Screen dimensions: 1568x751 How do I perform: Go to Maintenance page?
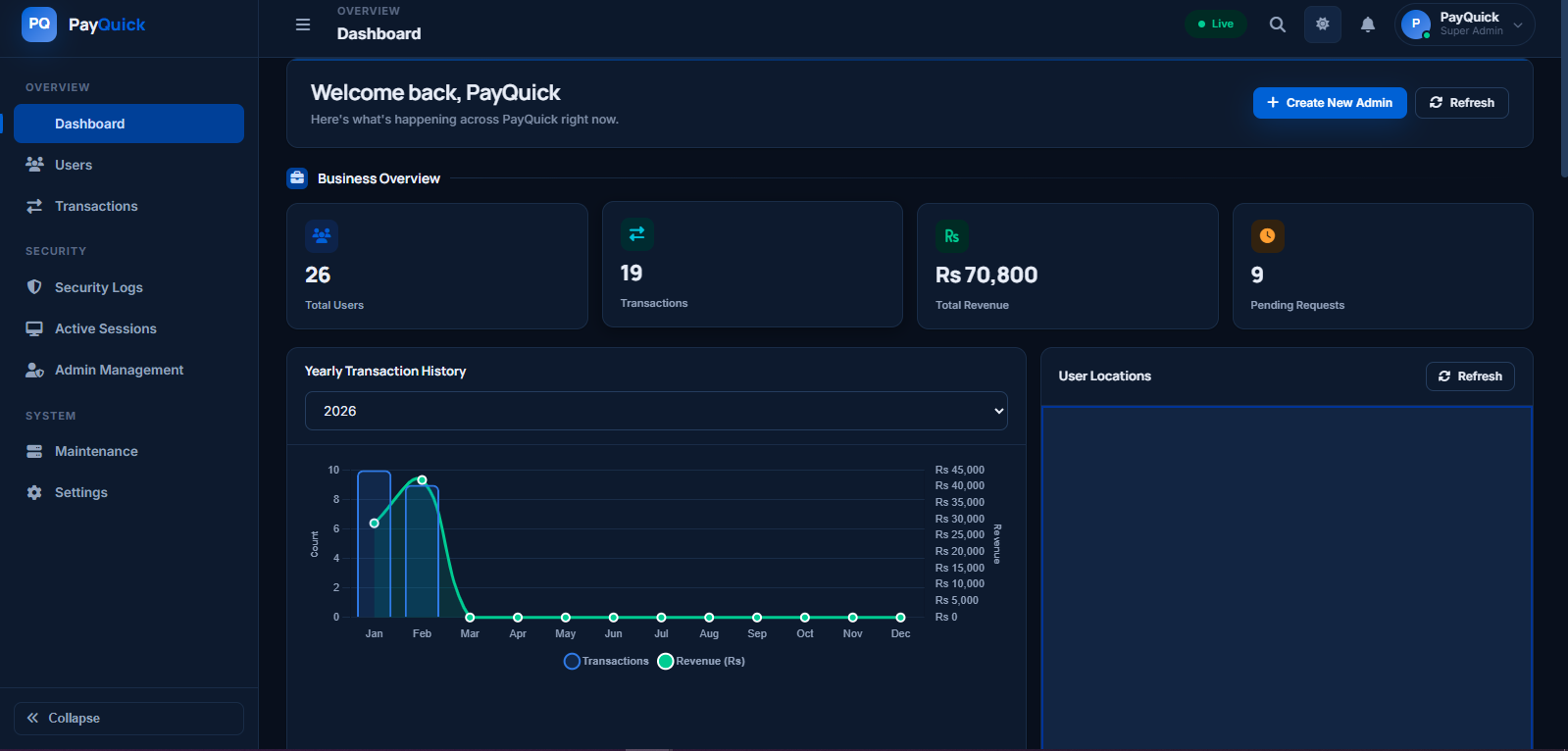click(128, 451)
